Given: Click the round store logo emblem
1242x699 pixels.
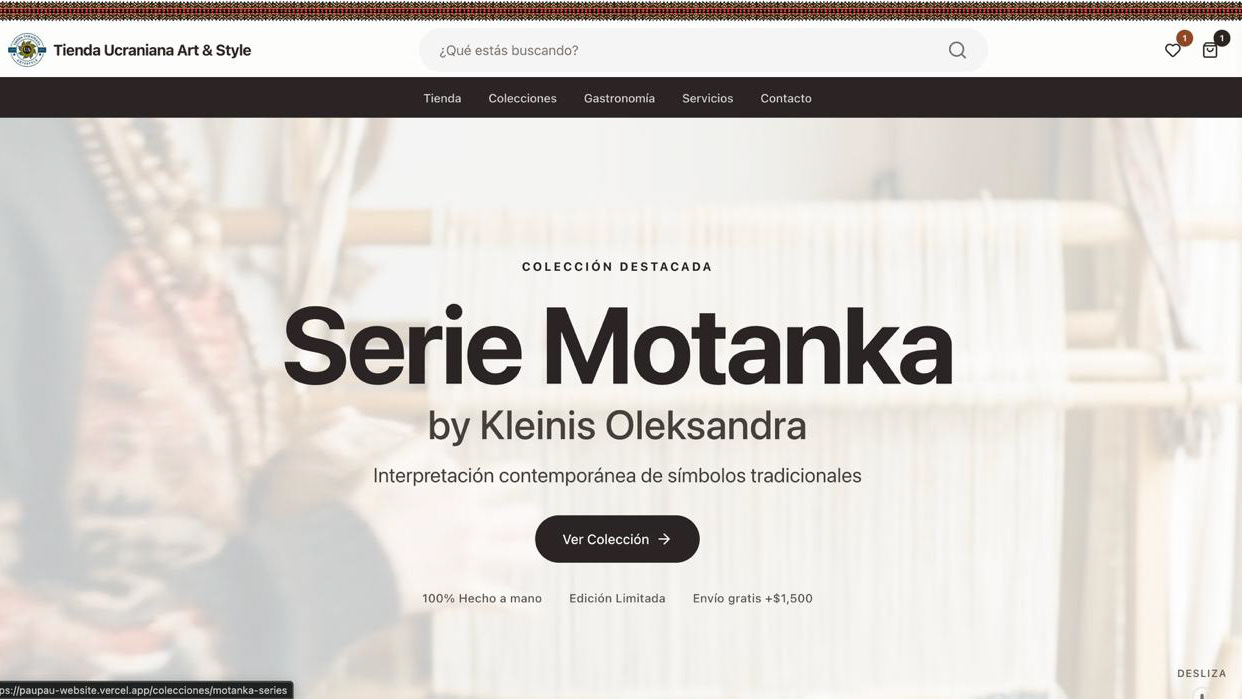Looking at the screenshot, I should (x=27, y=50).
